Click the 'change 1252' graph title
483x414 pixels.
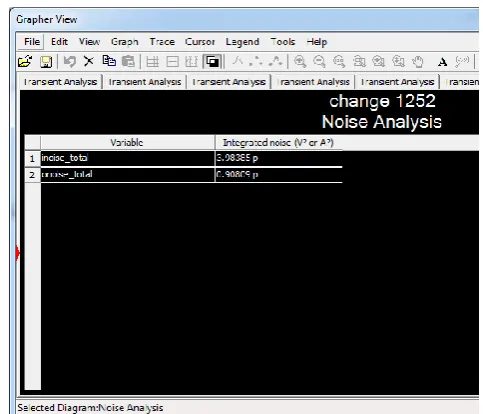tap(382, 101)
